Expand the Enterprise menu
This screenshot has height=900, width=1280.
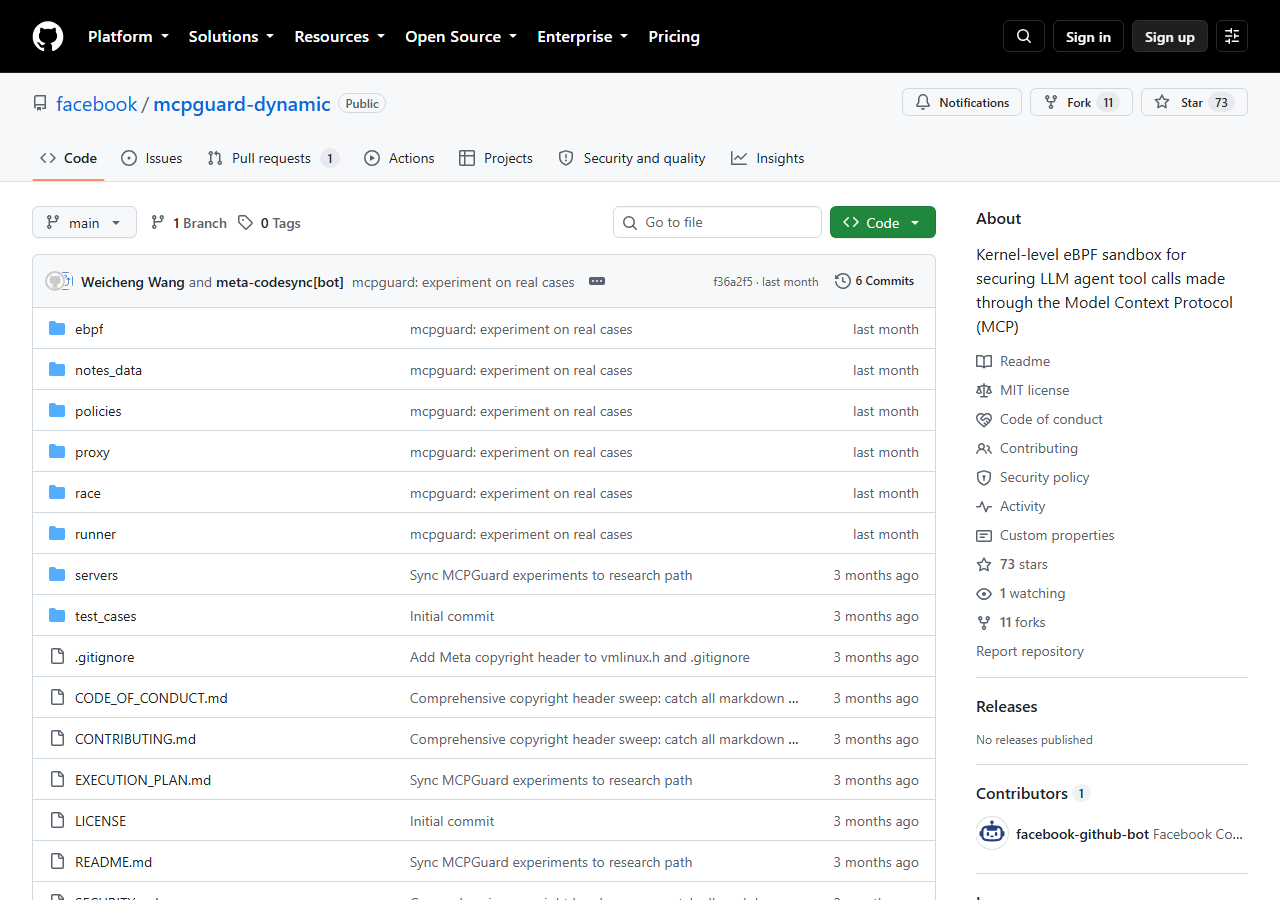[x=583, y=36]
